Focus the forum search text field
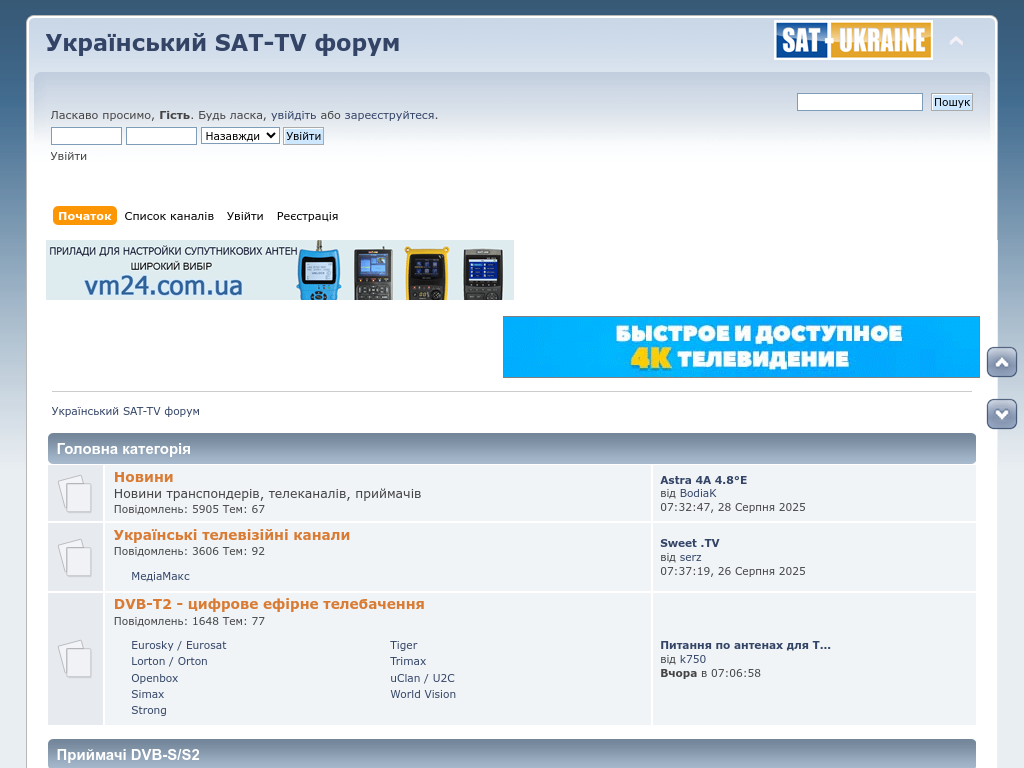The width and height of the screenshot is (1024, 768). point(859,102)
